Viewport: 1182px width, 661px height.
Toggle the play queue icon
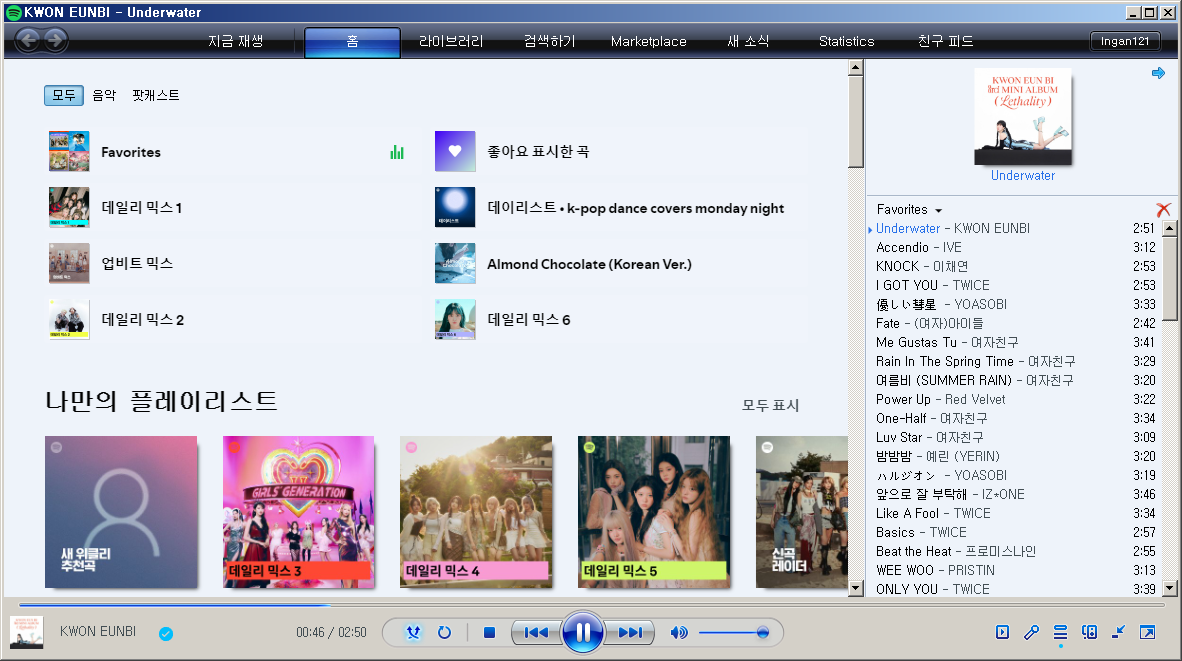point(1061,632)
